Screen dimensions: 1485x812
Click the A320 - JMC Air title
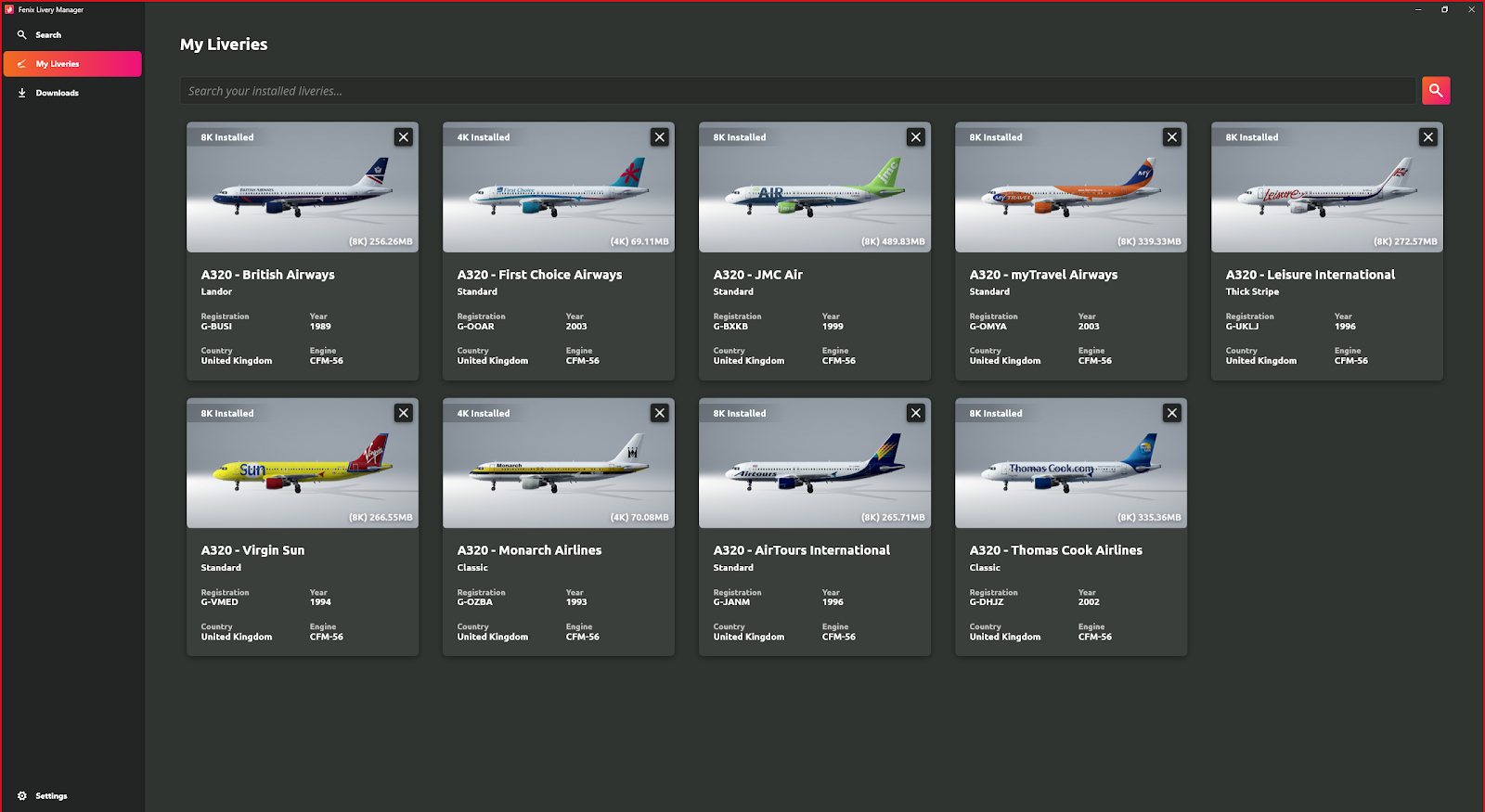click(758, 275)
